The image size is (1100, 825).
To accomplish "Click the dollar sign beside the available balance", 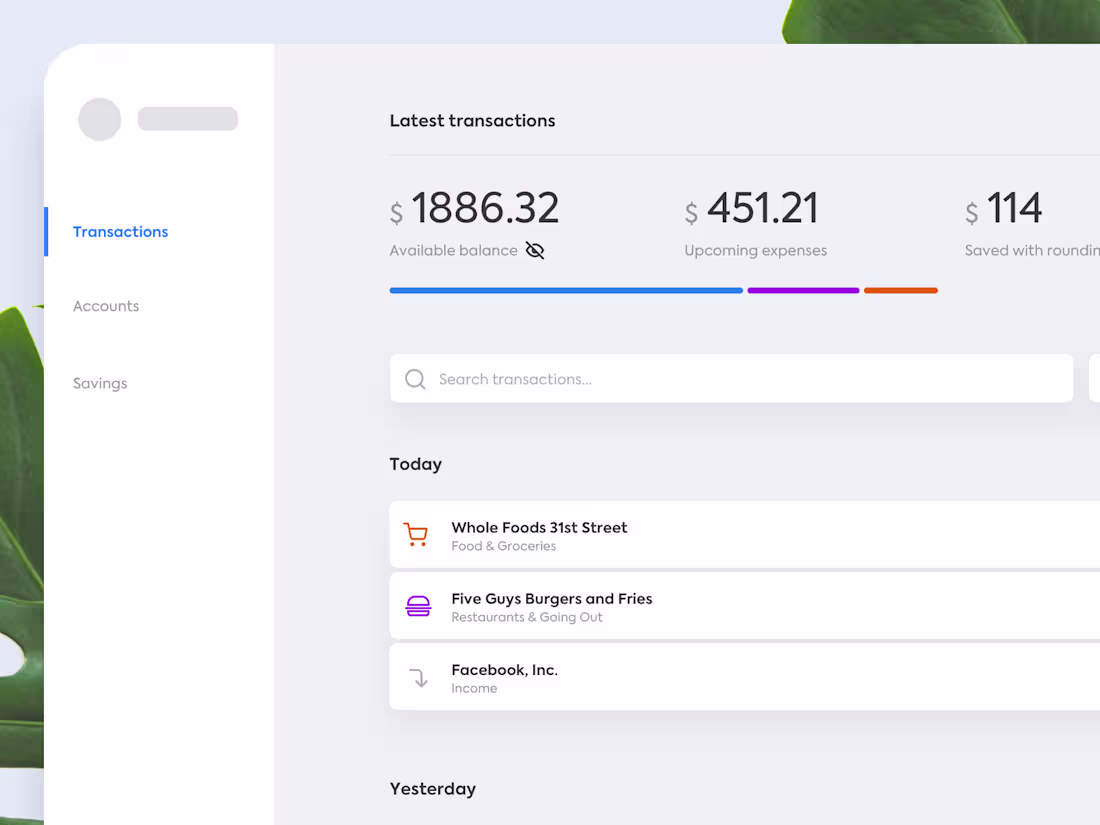I will 396,212.
